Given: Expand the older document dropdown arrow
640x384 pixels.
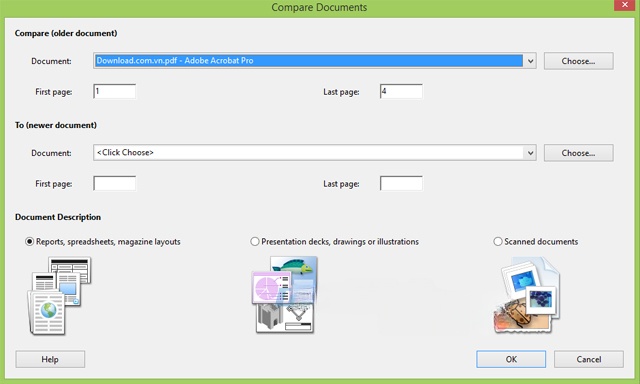Looking at the screenshot, I should click(530, 61).
